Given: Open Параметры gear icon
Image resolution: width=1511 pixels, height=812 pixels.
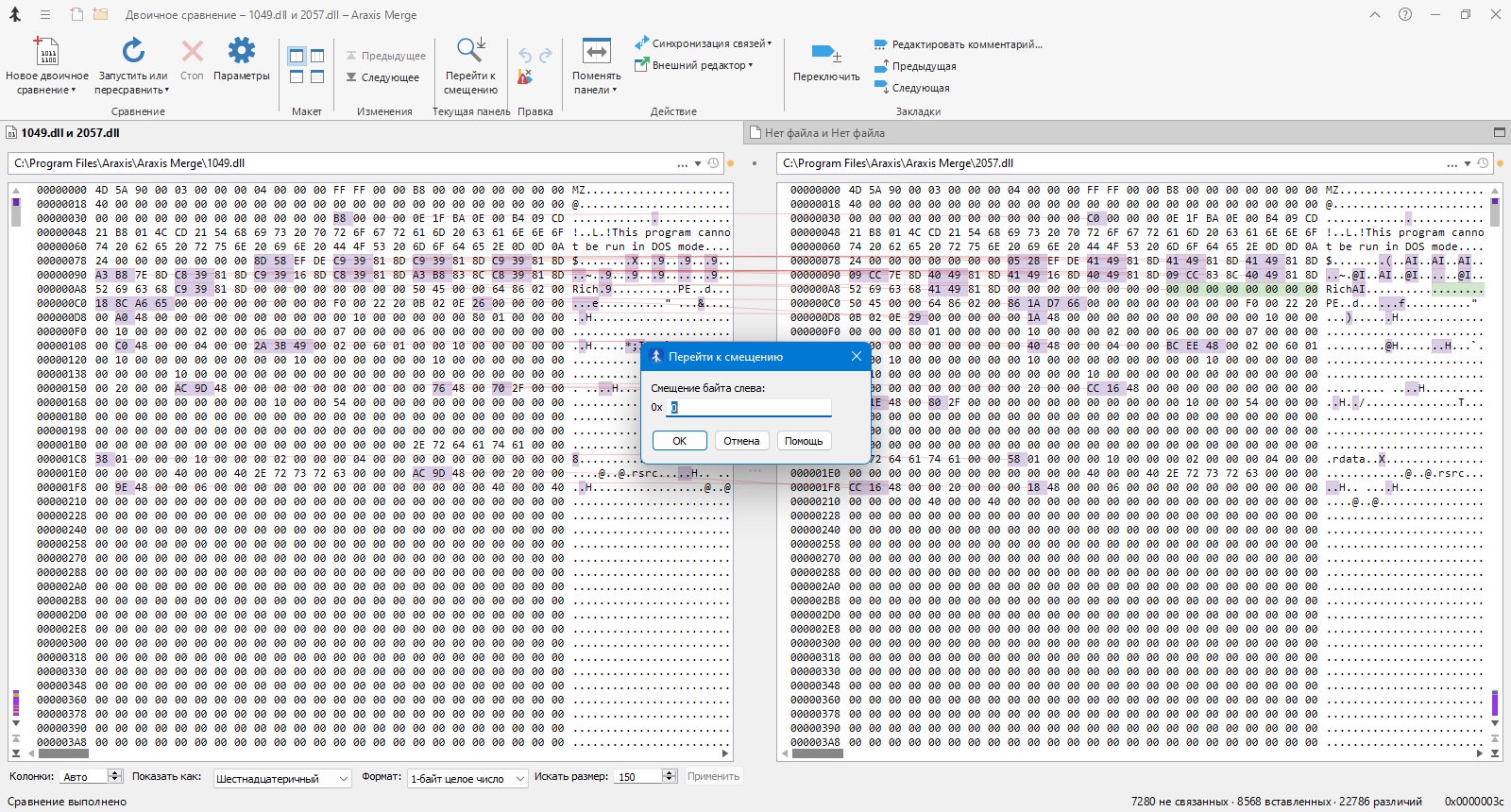Looking at the screenshot, I should coord(242,51).
